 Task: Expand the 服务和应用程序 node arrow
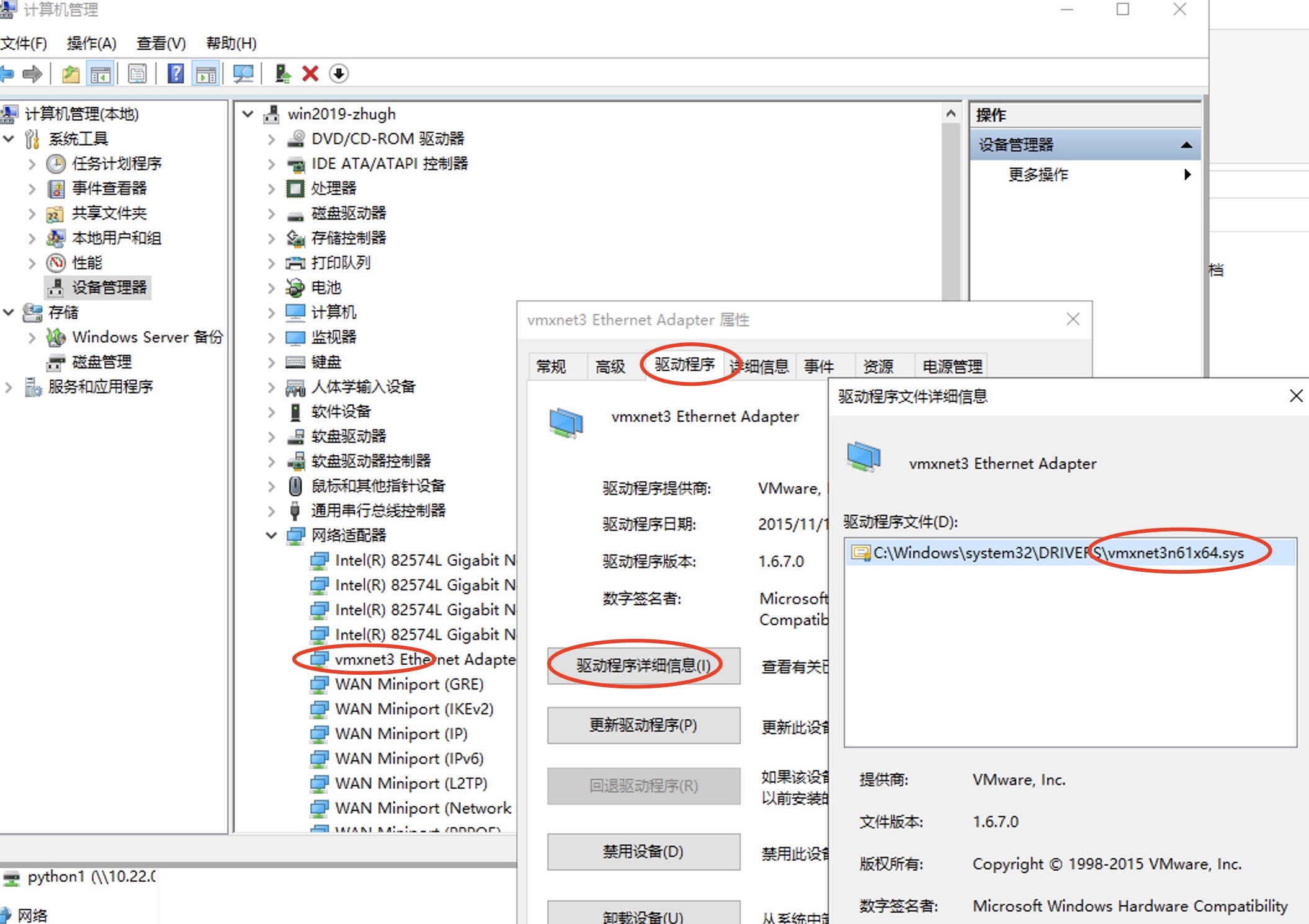pos(9,388)
